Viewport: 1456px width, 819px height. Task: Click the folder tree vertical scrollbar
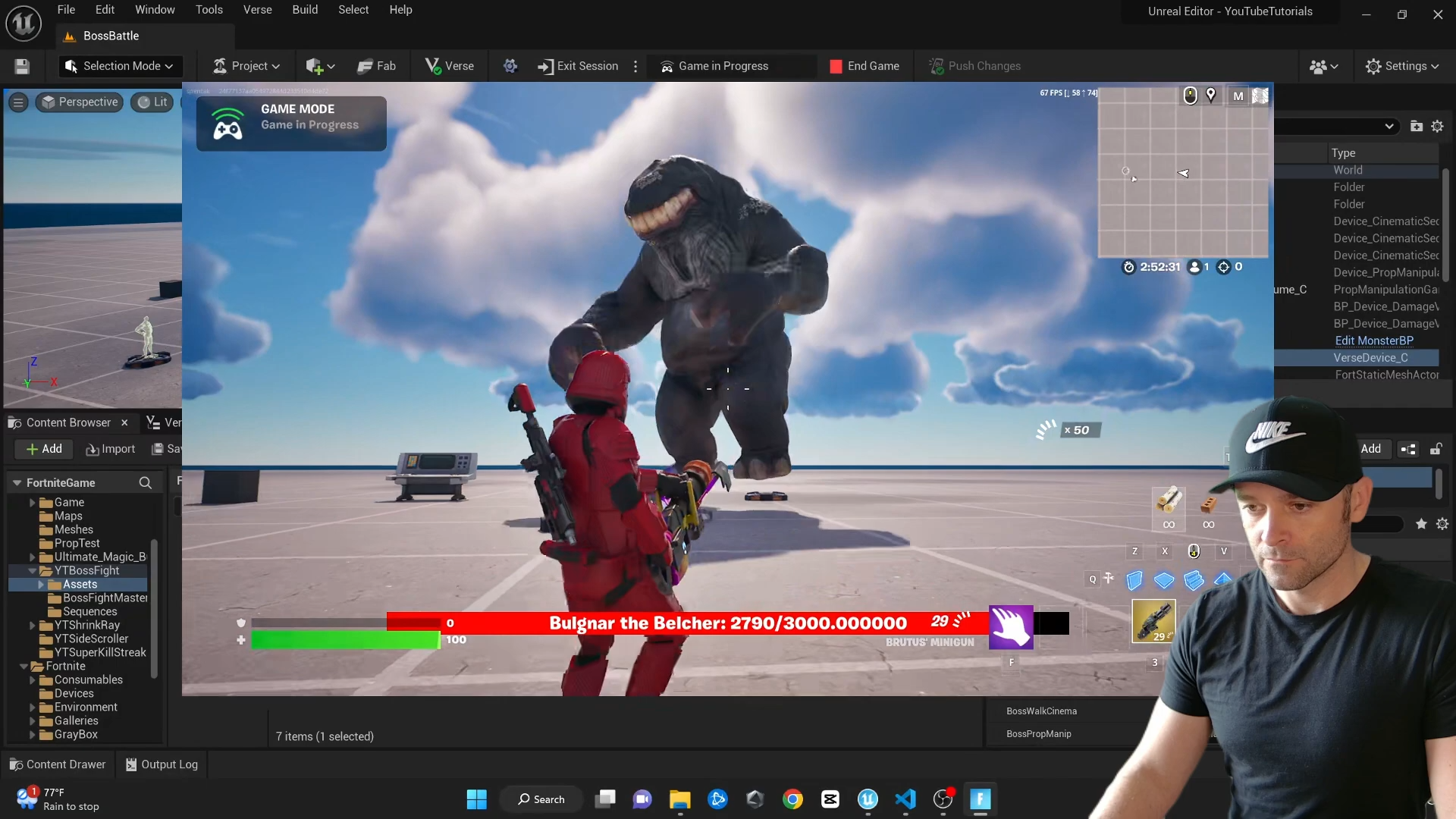click(154, 607)
